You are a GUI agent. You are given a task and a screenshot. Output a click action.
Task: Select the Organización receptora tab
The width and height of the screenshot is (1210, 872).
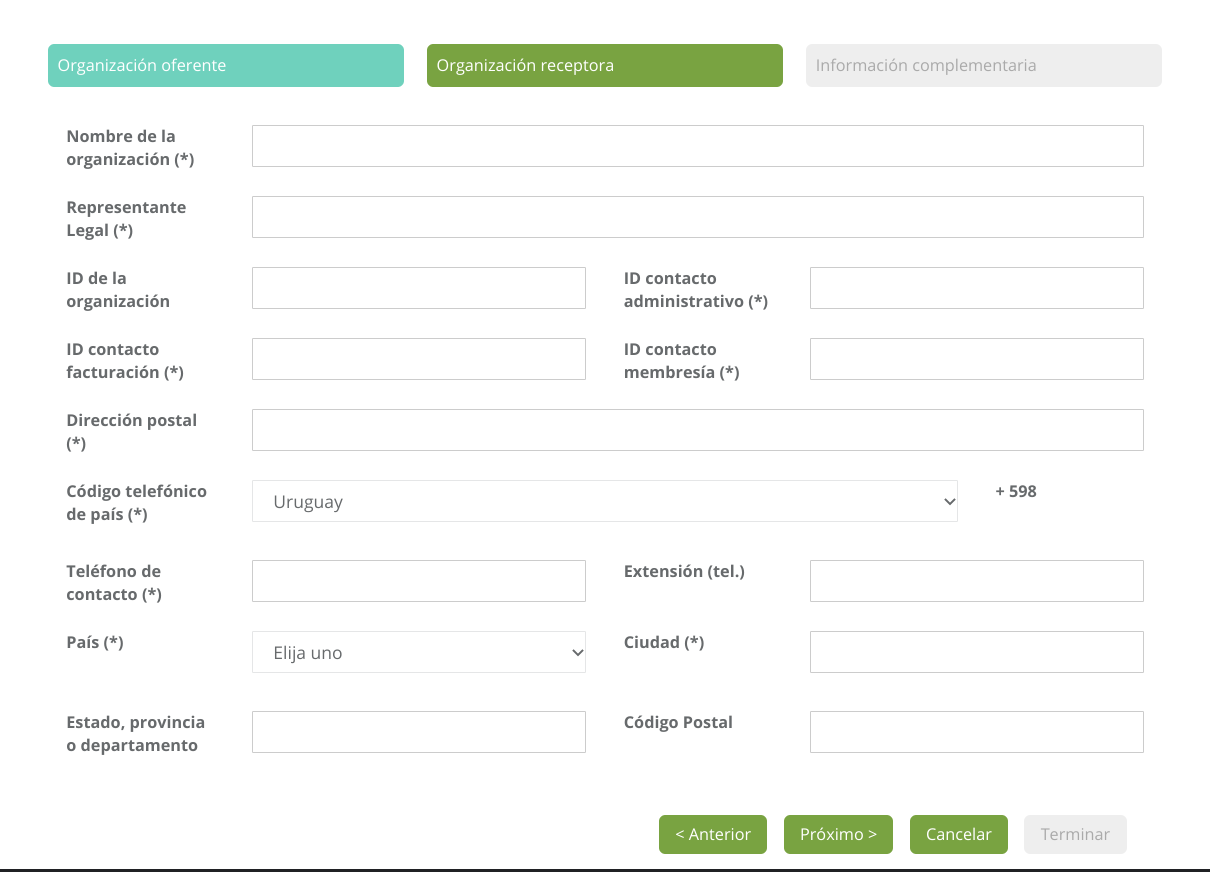604,66
